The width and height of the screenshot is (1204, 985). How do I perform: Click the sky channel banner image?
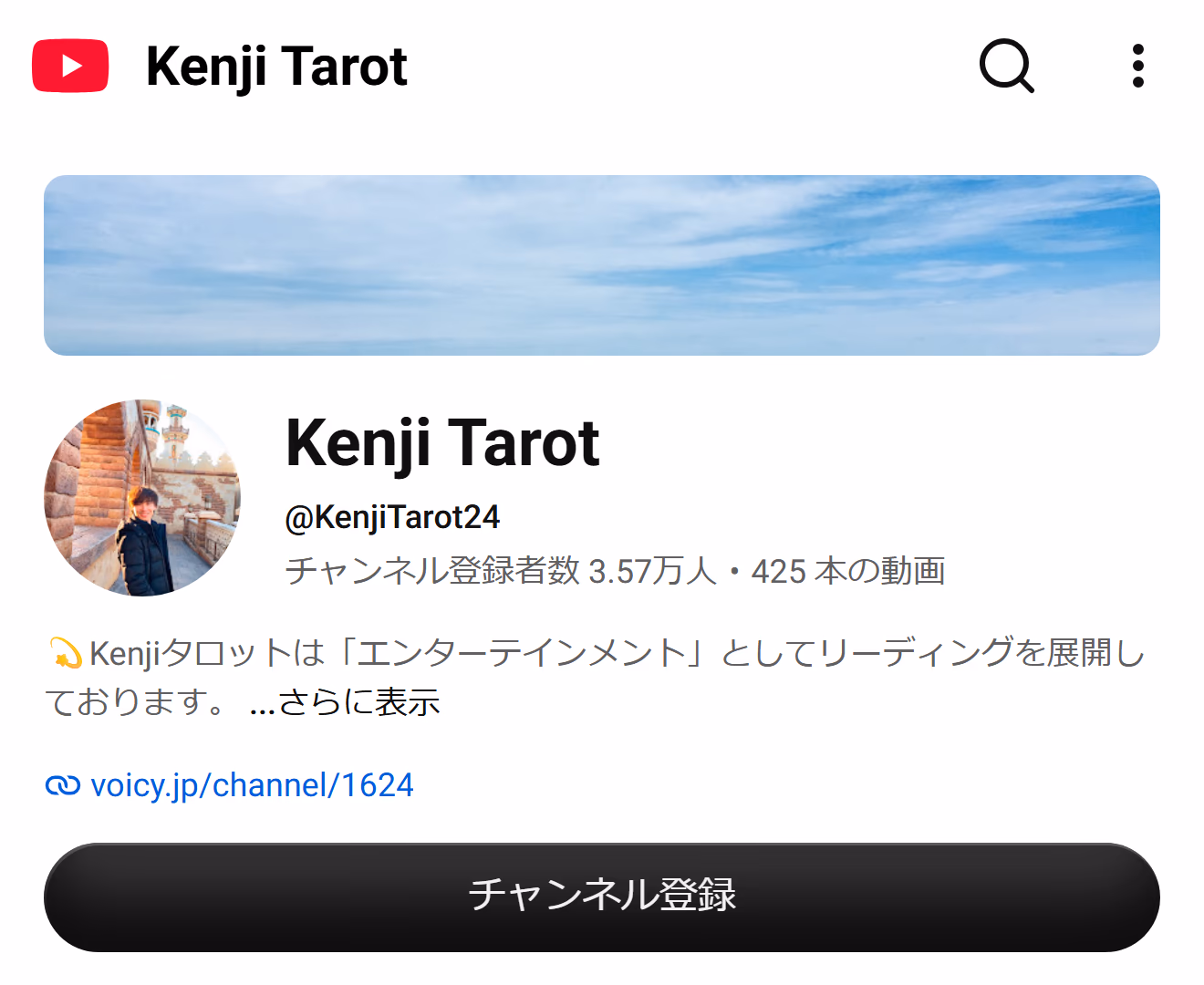pyautogui.click(x=602, y=265)
